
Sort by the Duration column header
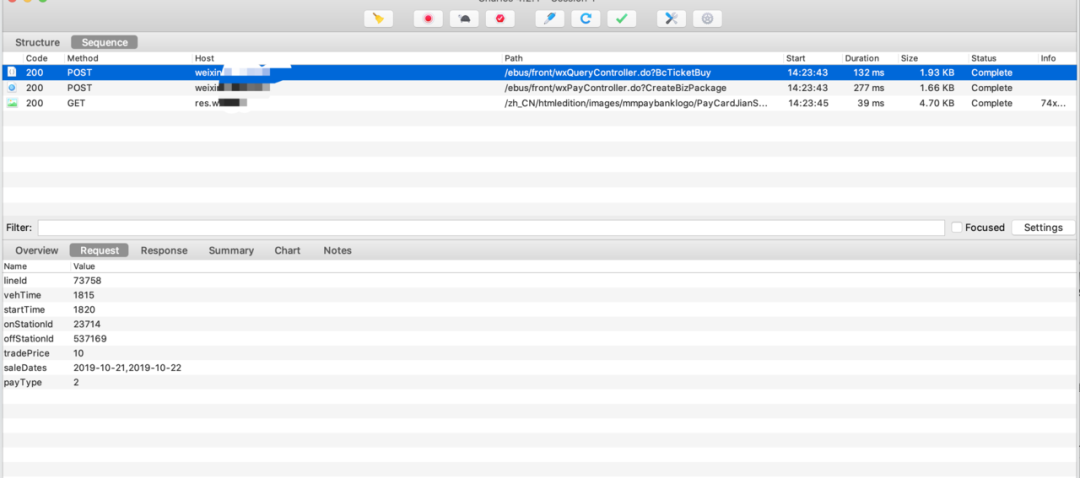coord(862,59)
